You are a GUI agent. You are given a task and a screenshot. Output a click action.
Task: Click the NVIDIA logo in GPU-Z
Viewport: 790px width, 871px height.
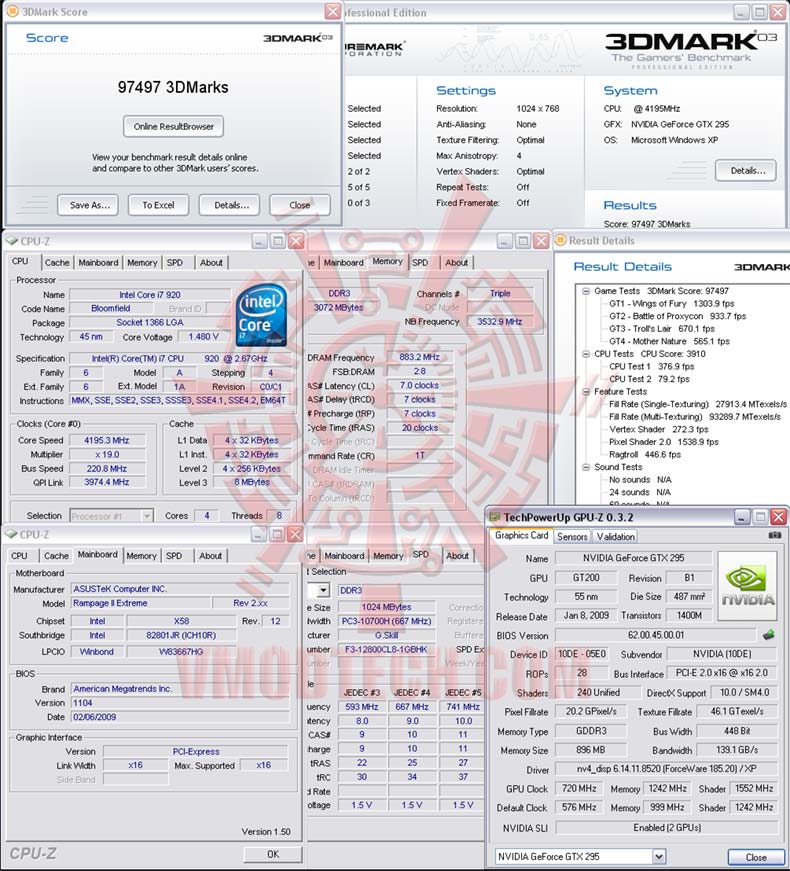tap(747, 586)
